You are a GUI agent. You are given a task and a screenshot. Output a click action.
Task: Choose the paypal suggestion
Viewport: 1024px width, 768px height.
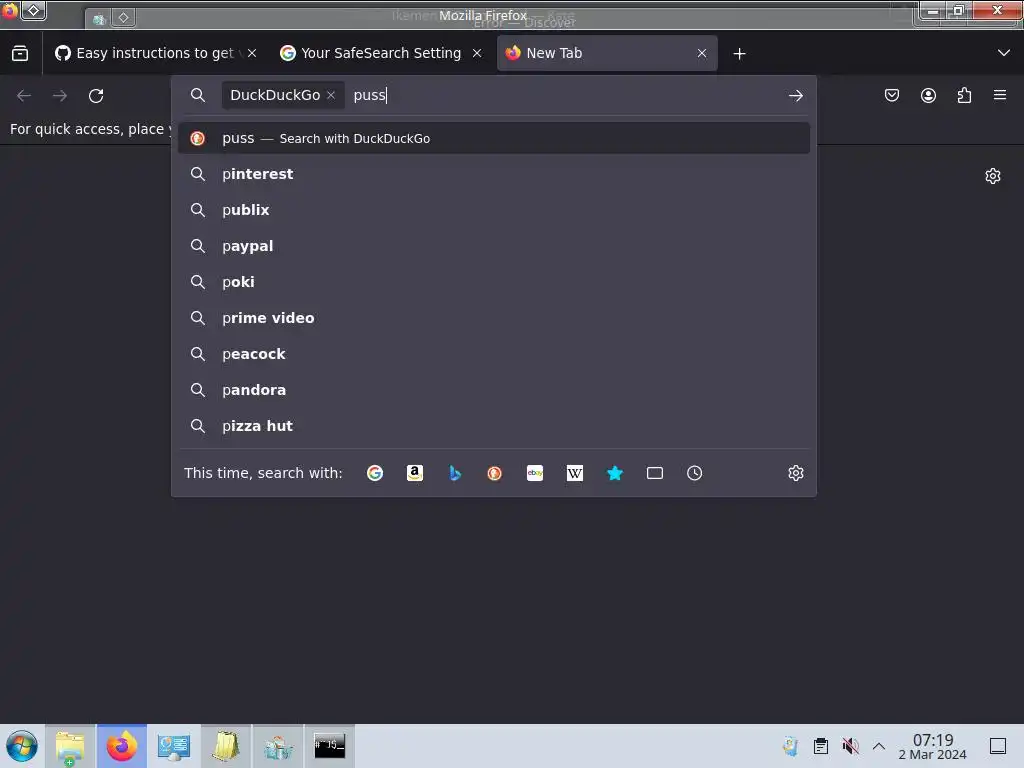pos(494,246)
